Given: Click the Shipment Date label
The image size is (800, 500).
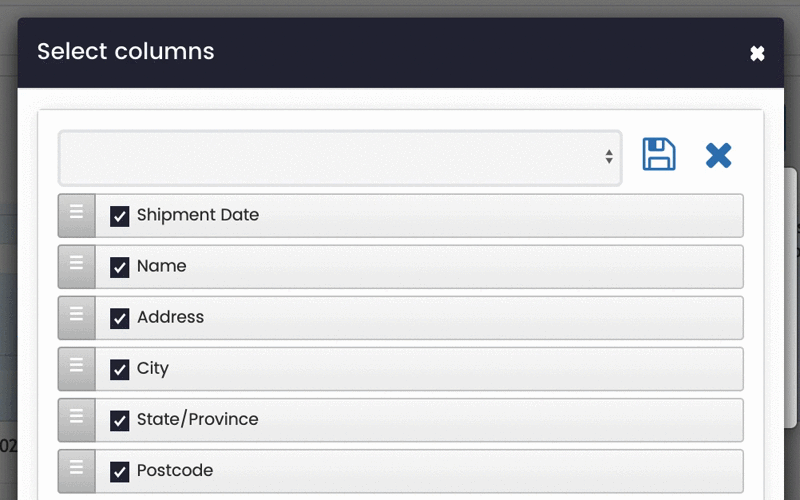Looking at the screenshot, I should (198, 215).
